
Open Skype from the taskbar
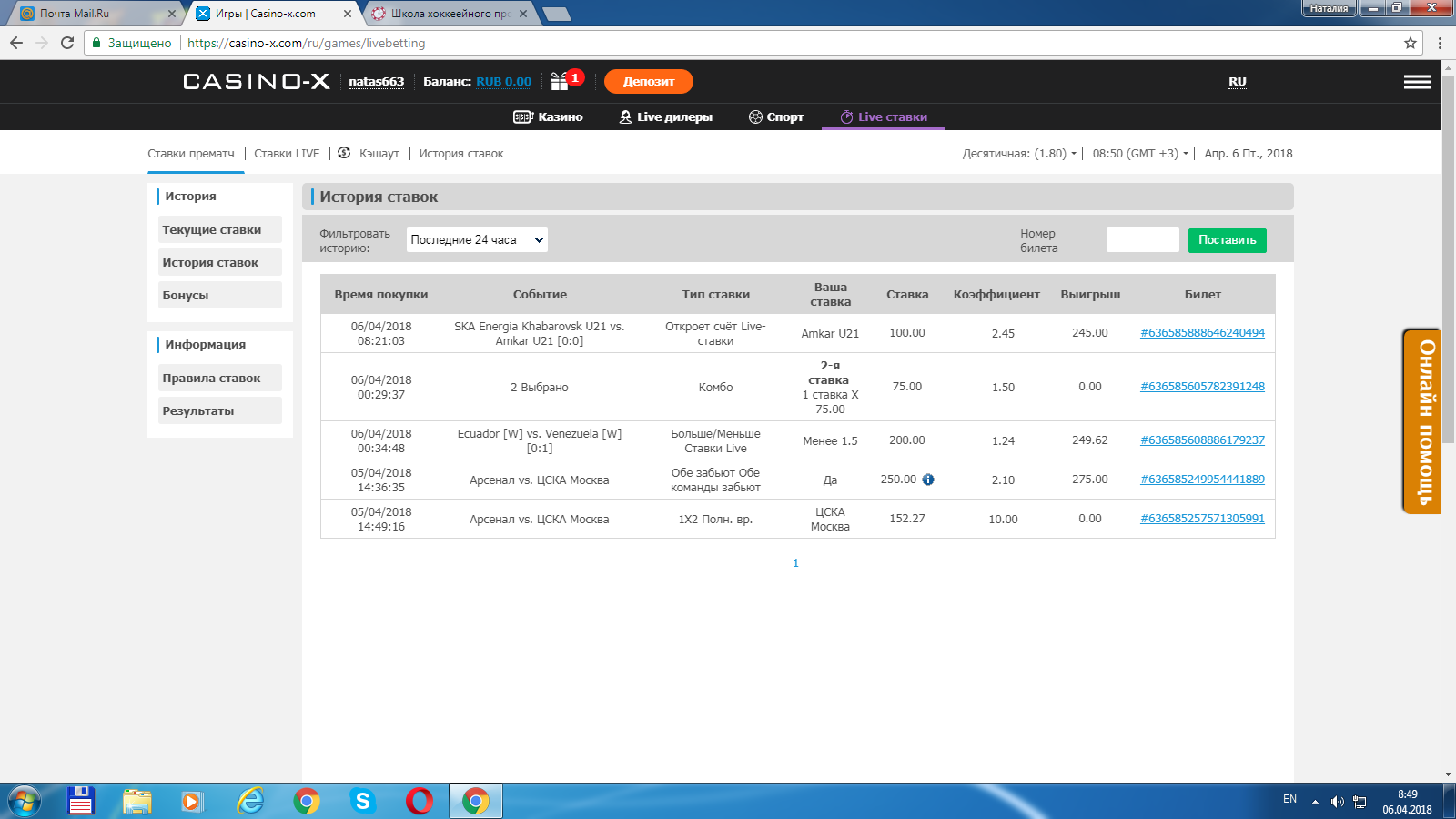[x=363, y=801]
